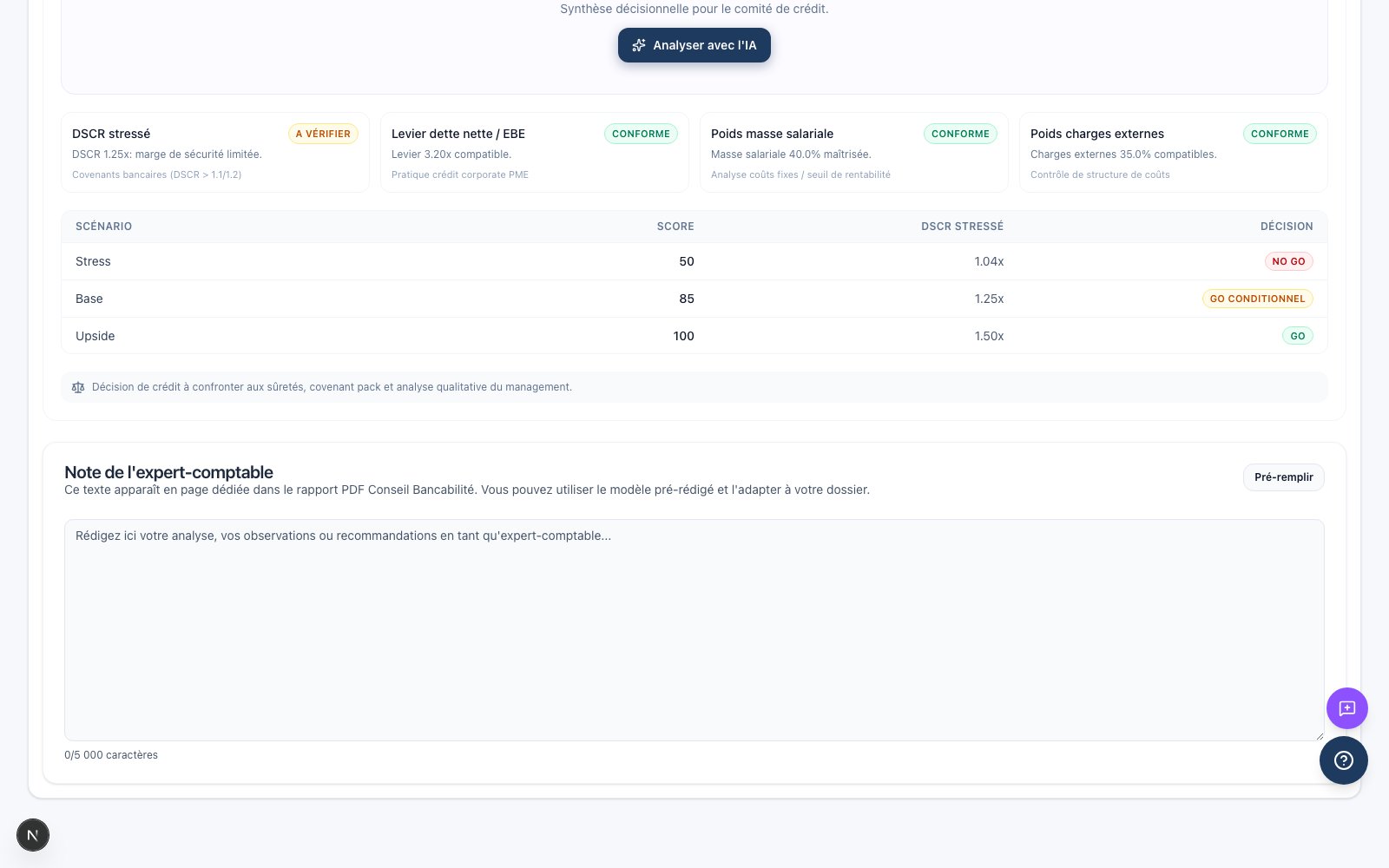
Task: Select the Base scenario row label
Action: point(89,299)
